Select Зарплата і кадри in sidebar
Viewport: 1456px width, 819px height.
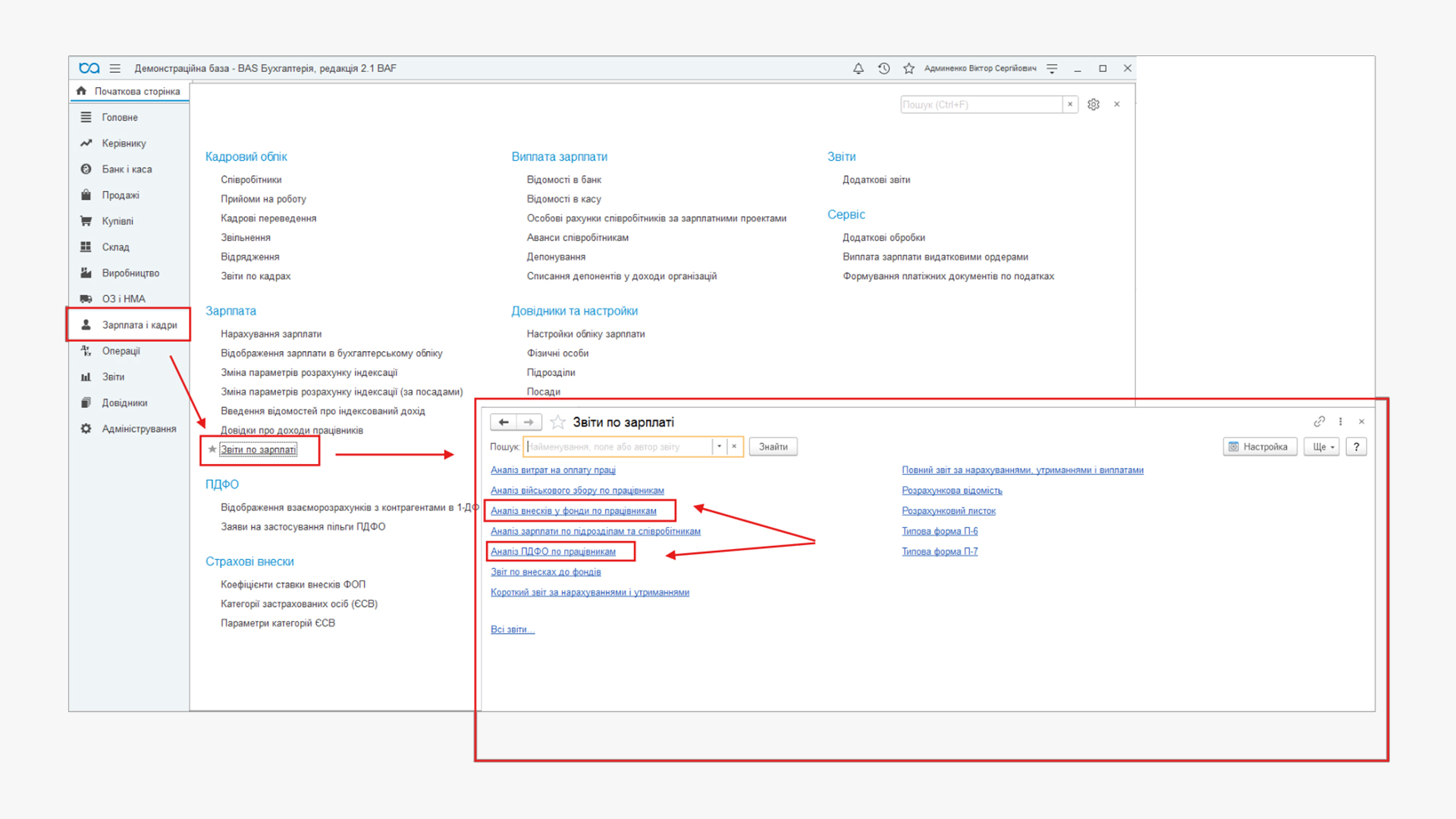click(x=140, y=325)
